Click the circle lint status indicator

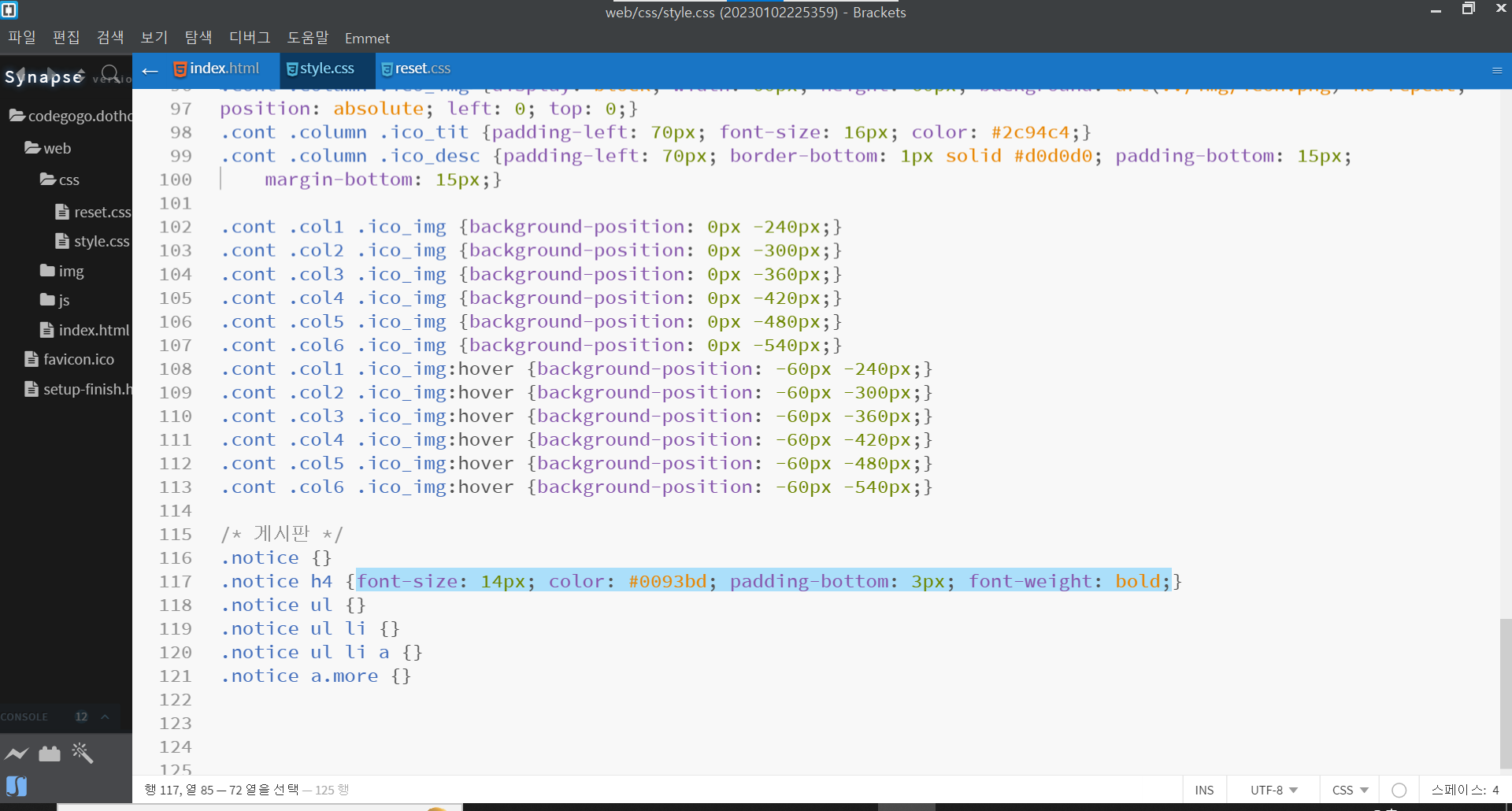click(x=1399, y=790)
